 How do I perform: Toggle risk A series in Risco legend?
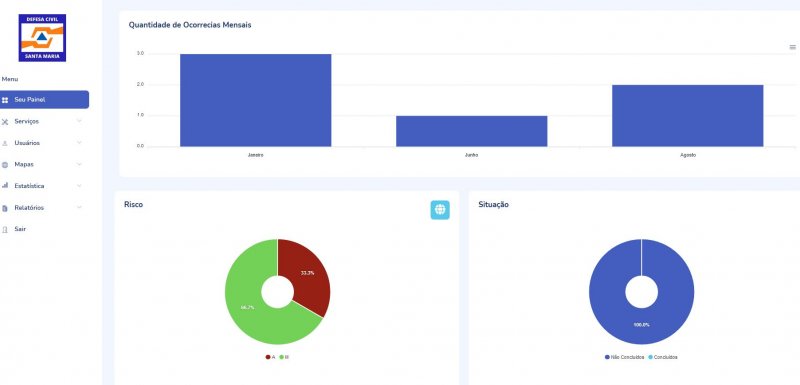point(270,357)
